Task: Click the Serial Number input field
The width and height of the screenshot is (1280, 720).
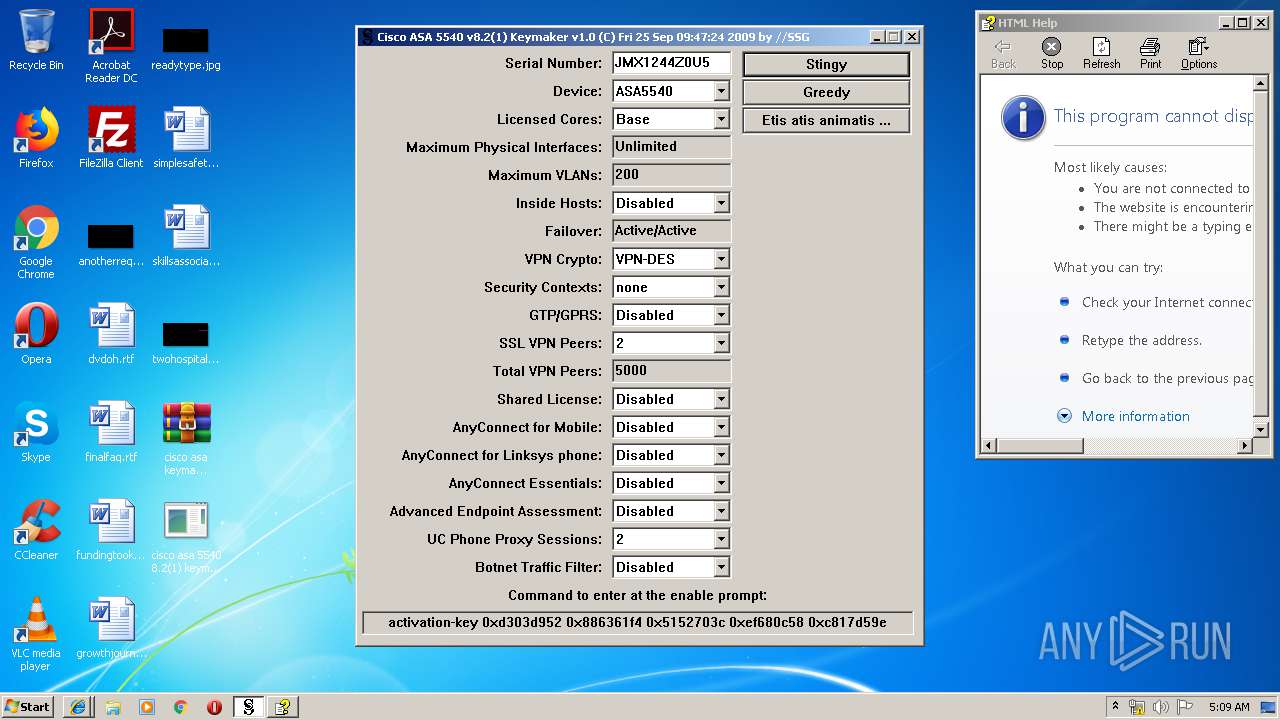Action: pyautogui.click(x=671, y=63)
